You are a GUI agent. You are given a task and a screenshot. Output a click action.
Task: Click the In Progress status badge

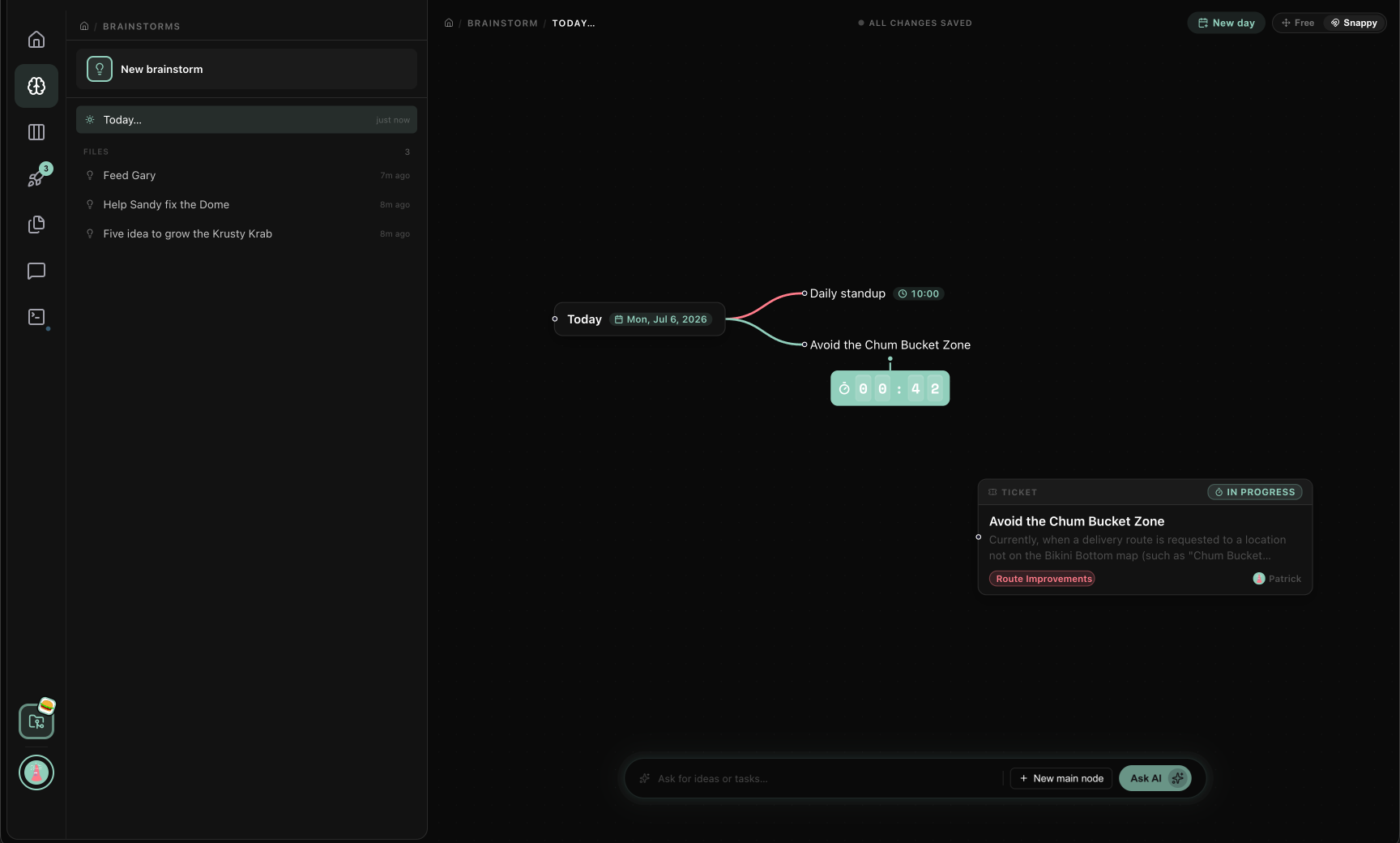tap(1255, 492)
